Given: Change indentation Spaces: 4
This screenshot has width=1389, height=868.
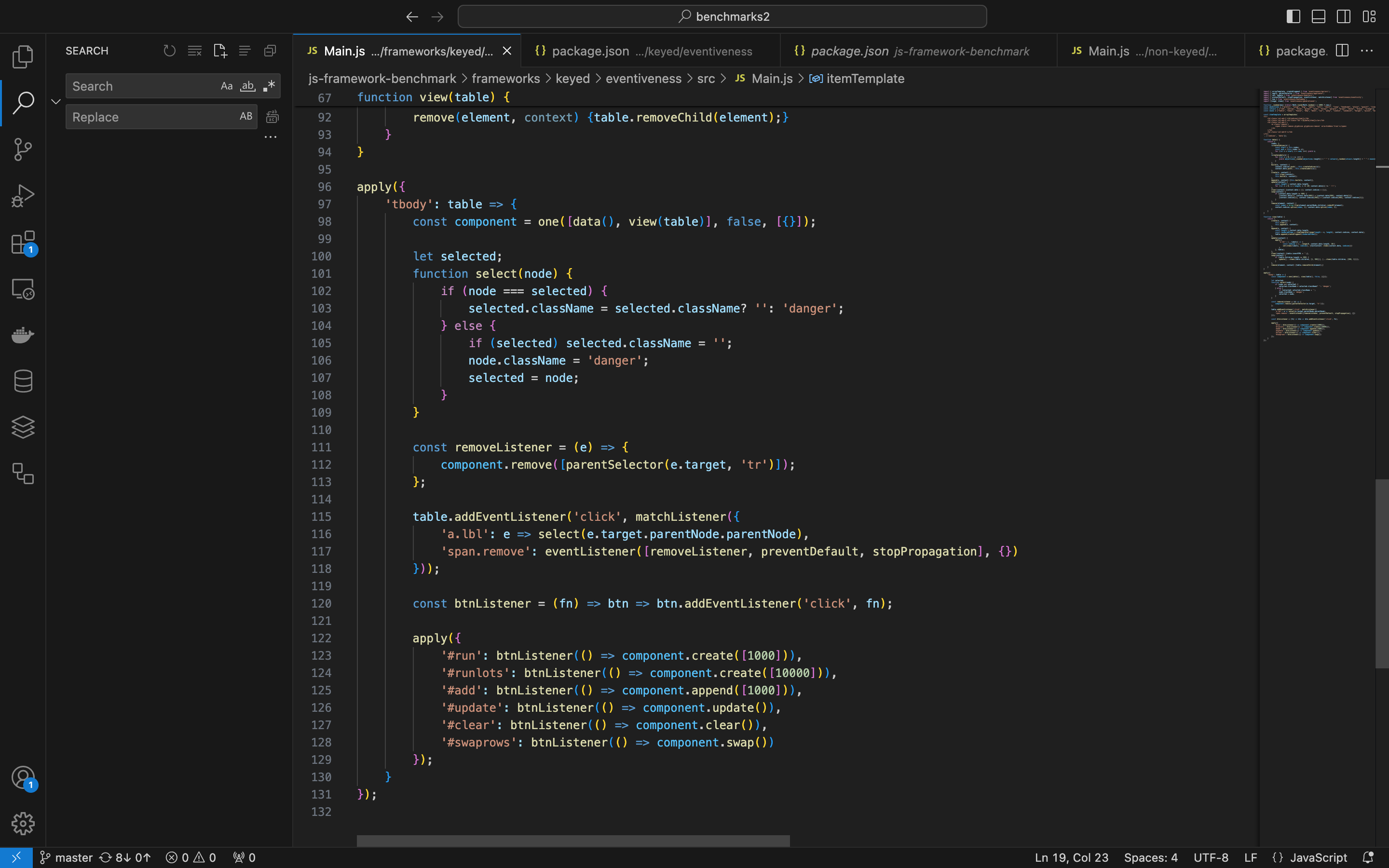Looking at the screenshot, I should (1150, 857).
